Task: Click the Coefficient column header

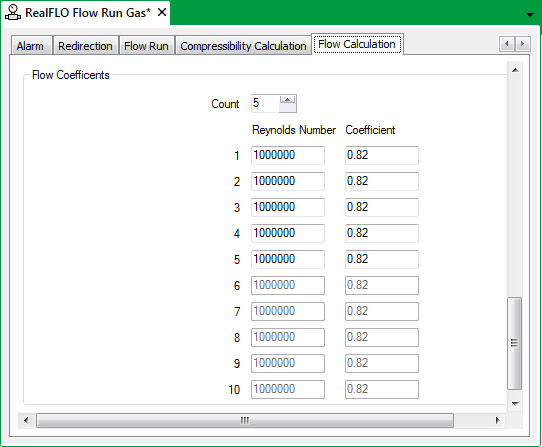Action: (370, 130)
